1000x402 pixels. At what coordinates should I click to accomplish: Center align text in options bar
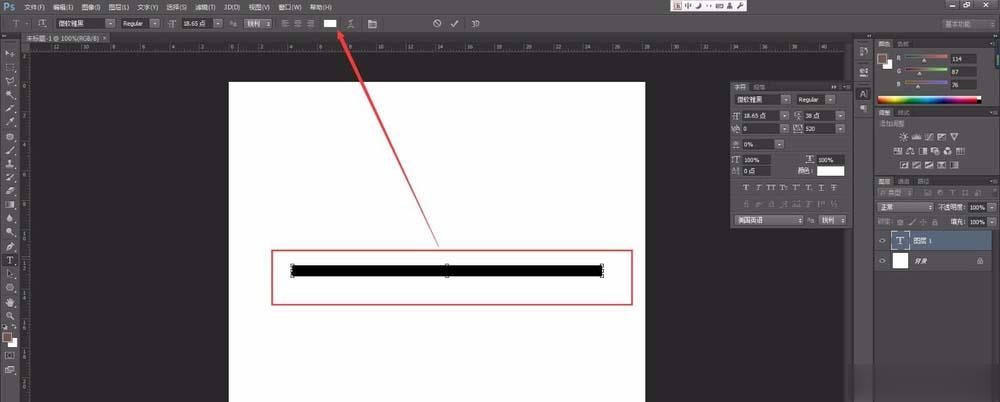pos(298,23)
